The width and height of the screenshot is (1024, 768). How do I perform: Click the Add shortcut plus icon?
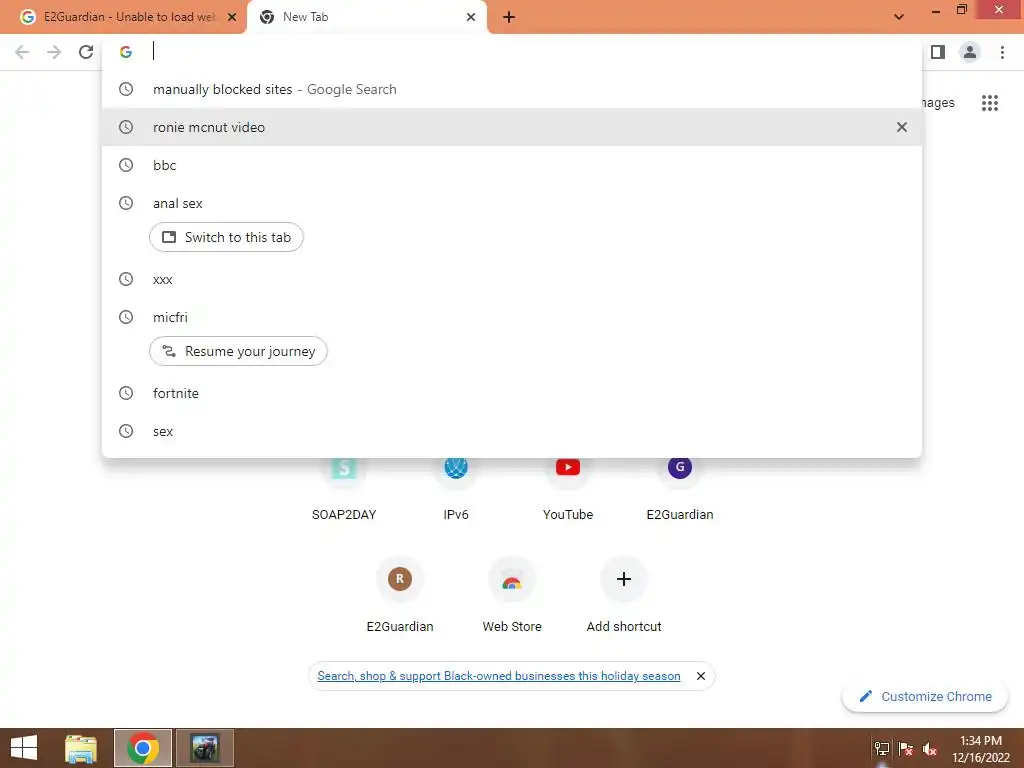coord(624,579)
